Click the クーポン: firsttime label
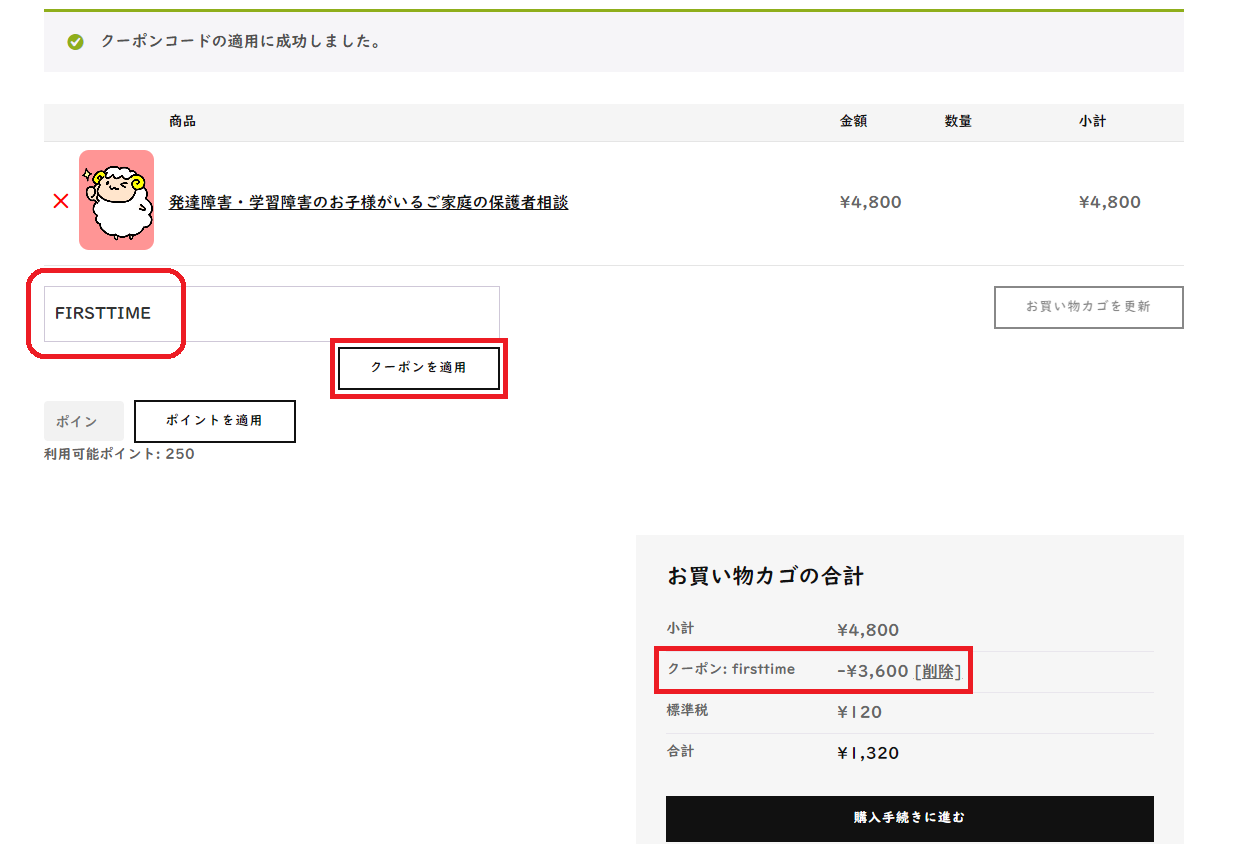This screenshot has height=844, width=1241. point(731,669)
